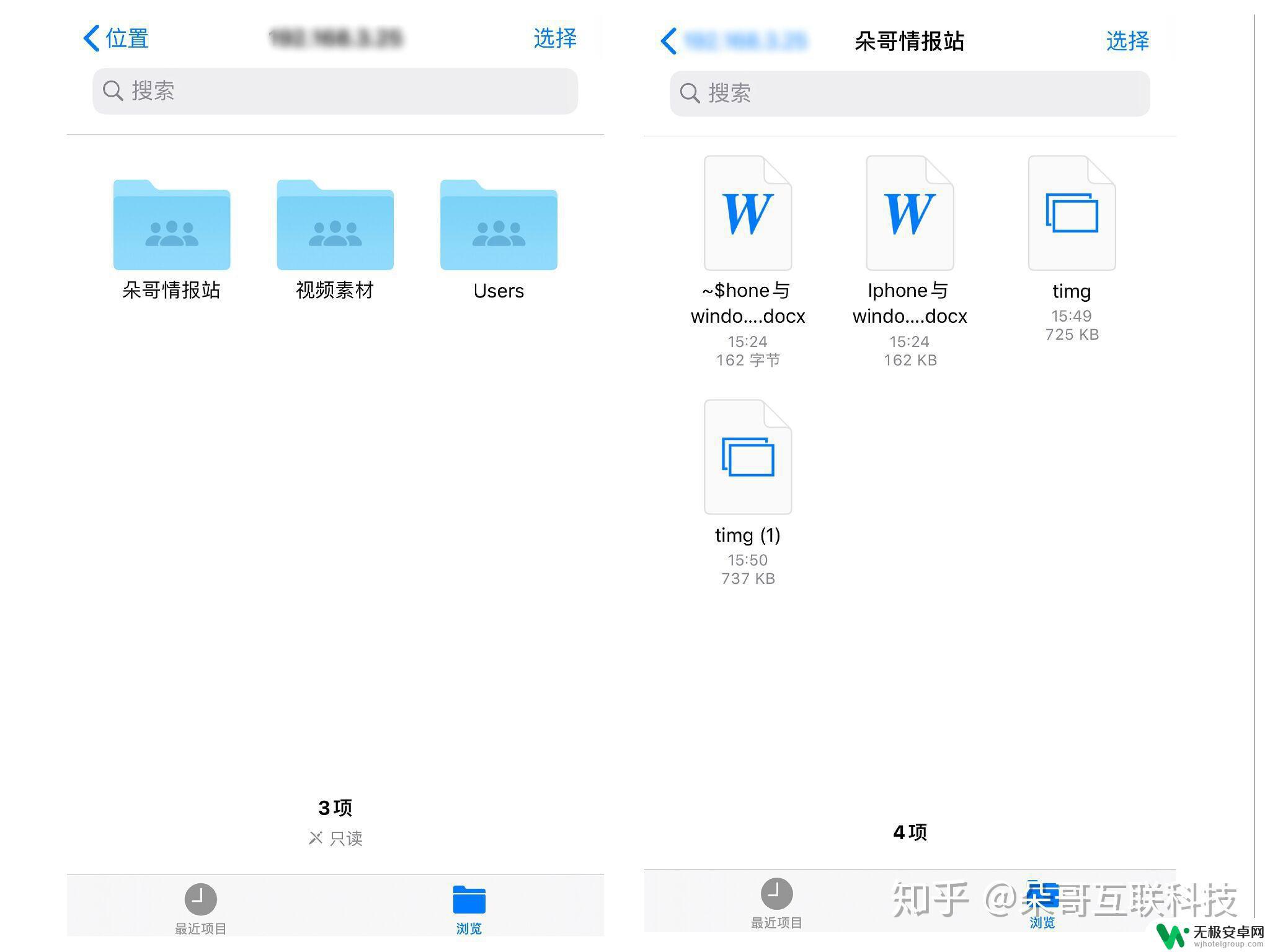Screen dimensions: 1270x952
Task: Click the '只读' read-only status
Action: coord(335,839)
